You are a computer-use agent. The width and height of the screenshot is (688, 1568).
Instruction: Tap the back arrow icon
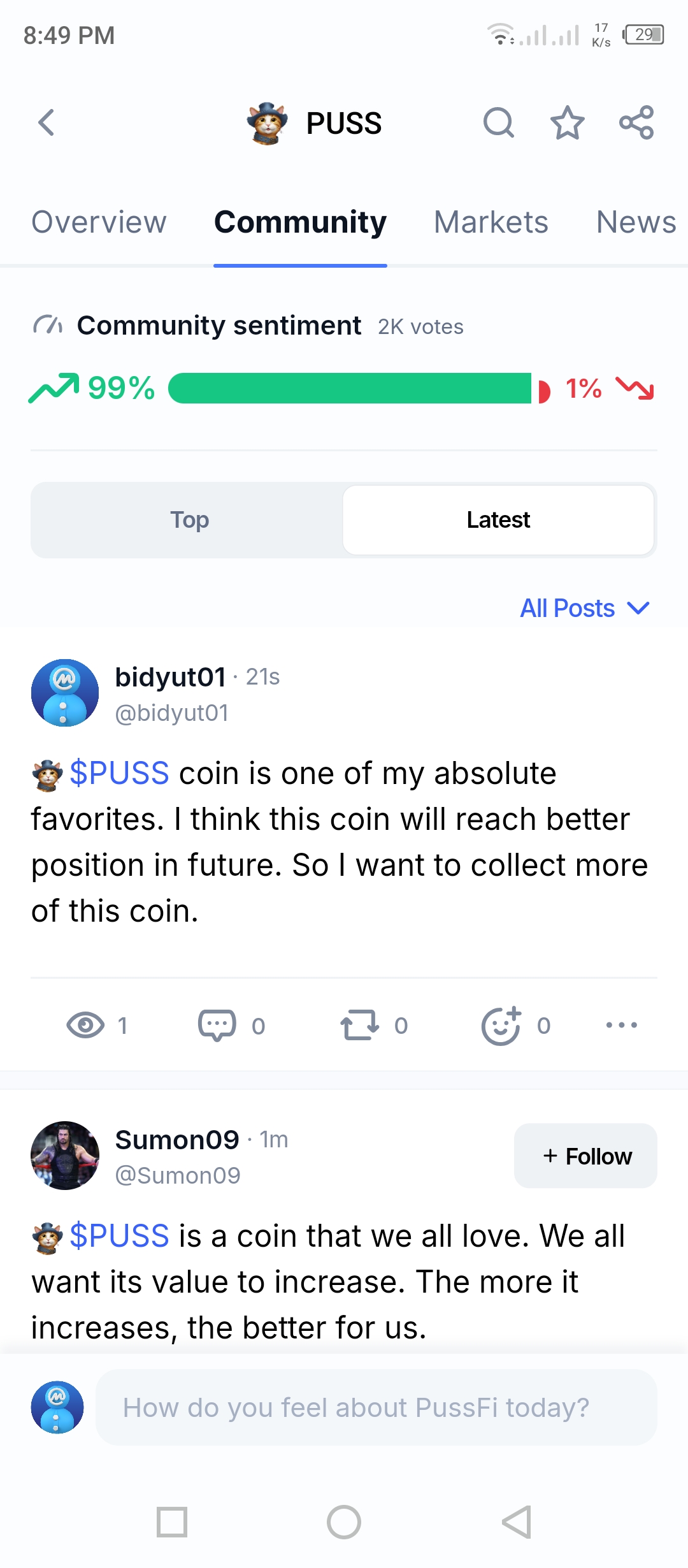(47, 122)
